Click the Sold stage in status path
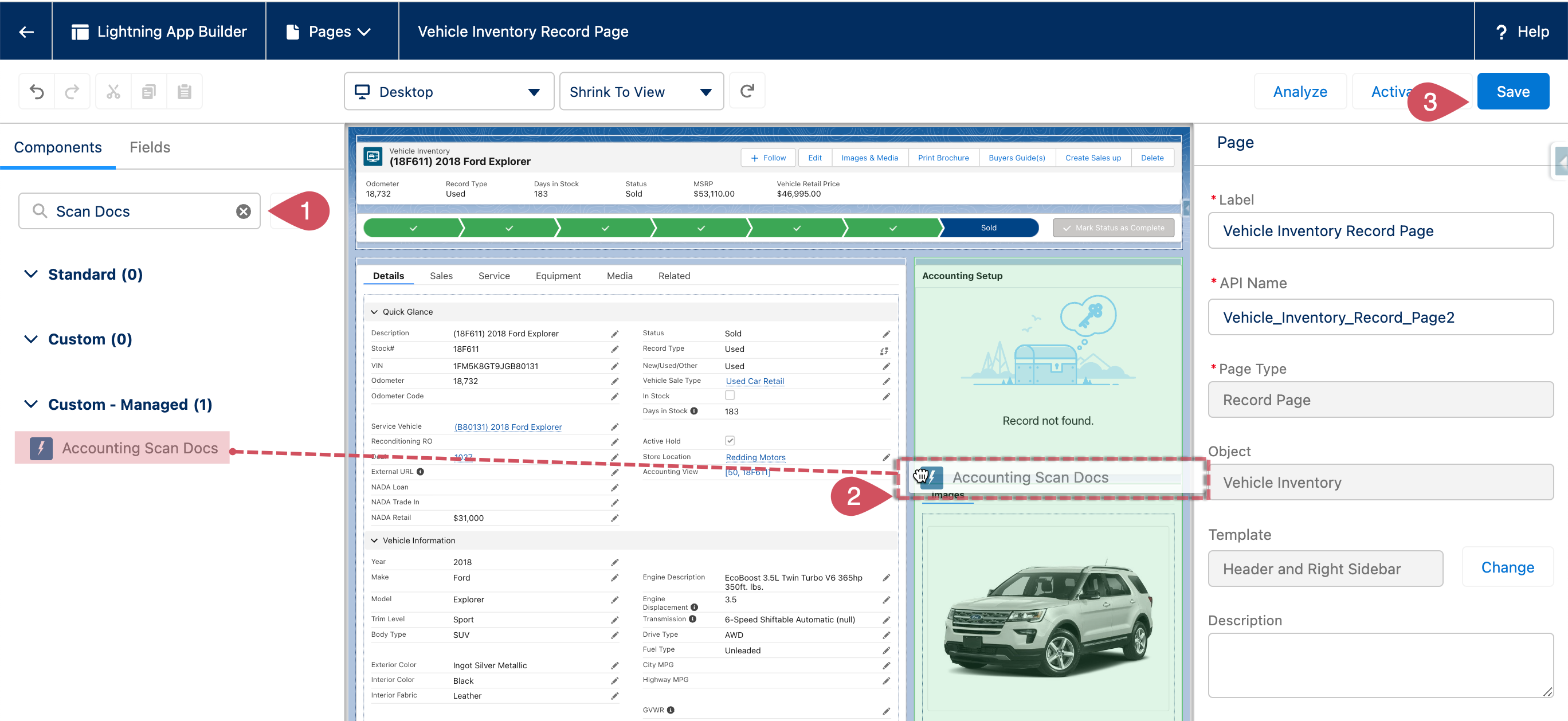Image resolution: width=1568 pixels, height=721 pixels. pos(989,228)
